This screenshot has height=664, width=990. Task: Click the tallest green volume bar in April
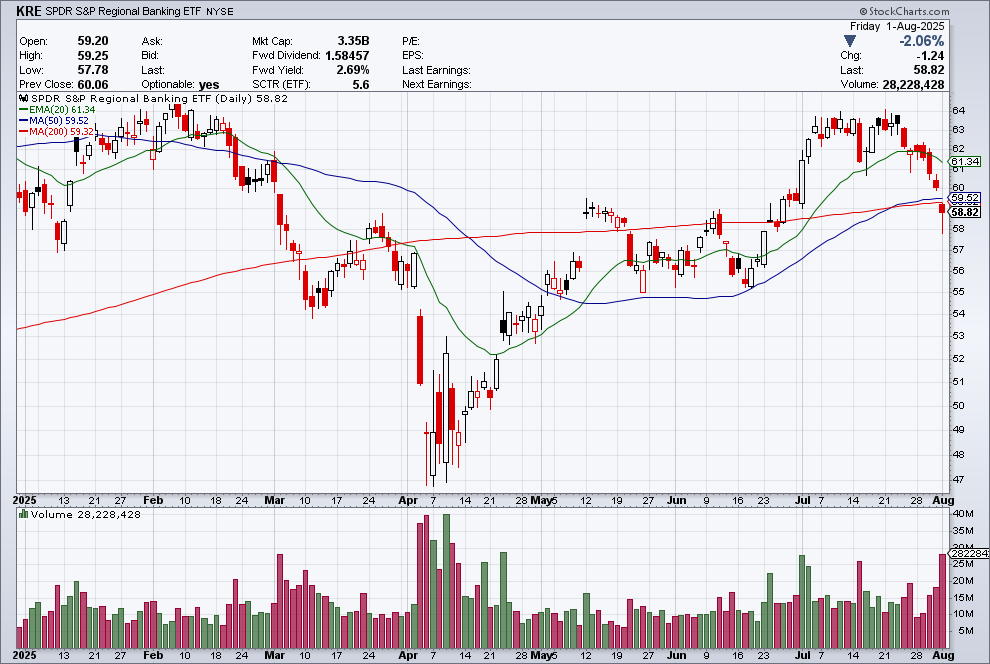(x=446, y=580)
